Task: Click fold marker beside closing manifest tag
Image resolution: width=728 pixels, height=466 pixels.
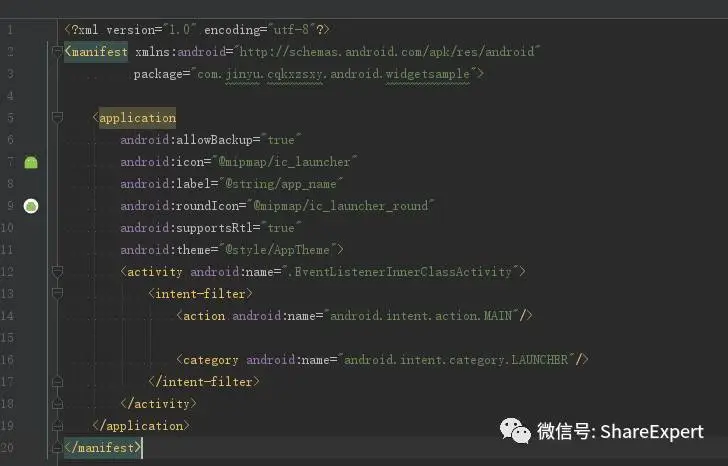Action: [57, 447]
